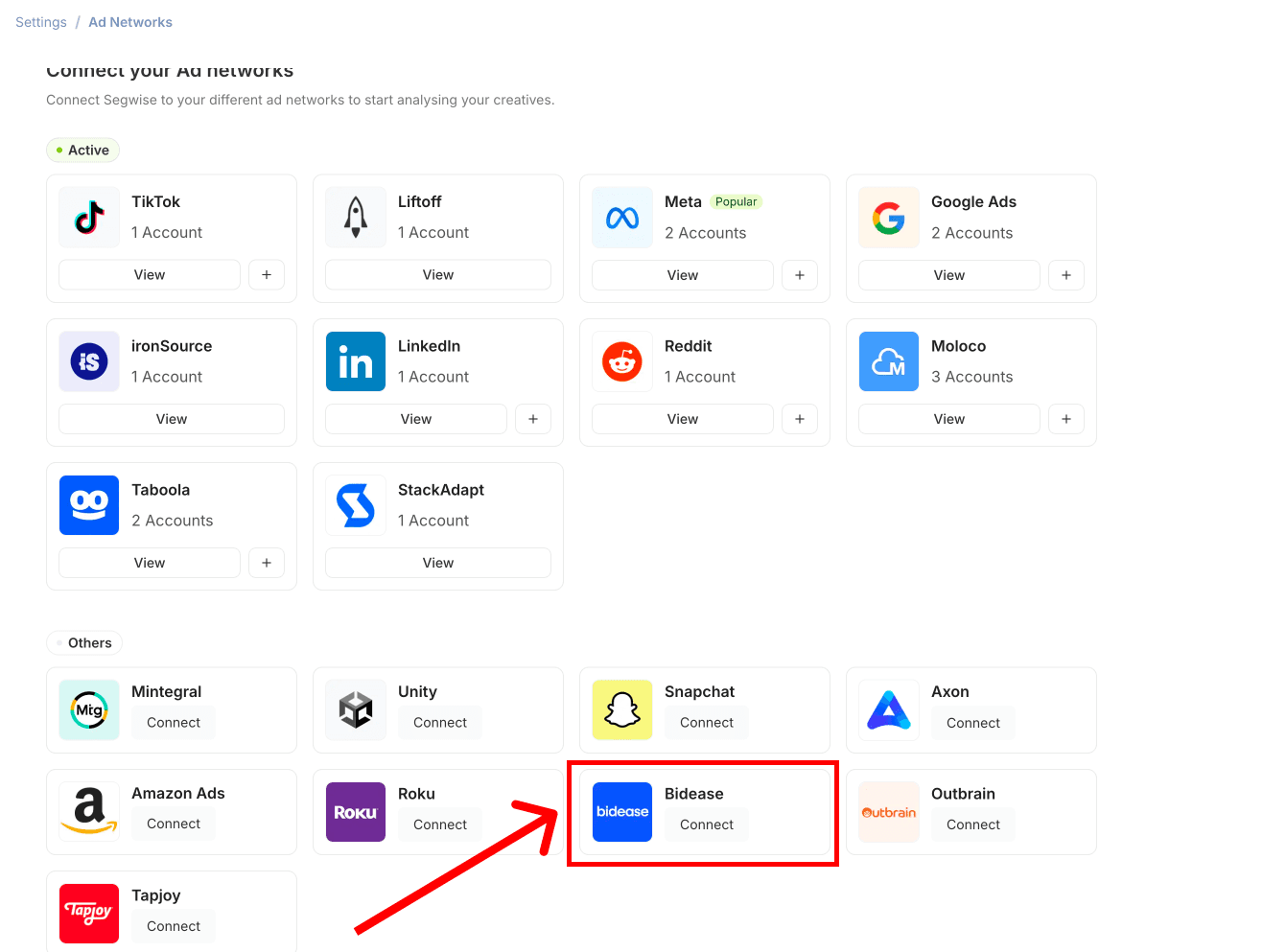This screenshot has height=952, width=1263.
Task: View TikTok accounts
Action: [x=150, y=274]
